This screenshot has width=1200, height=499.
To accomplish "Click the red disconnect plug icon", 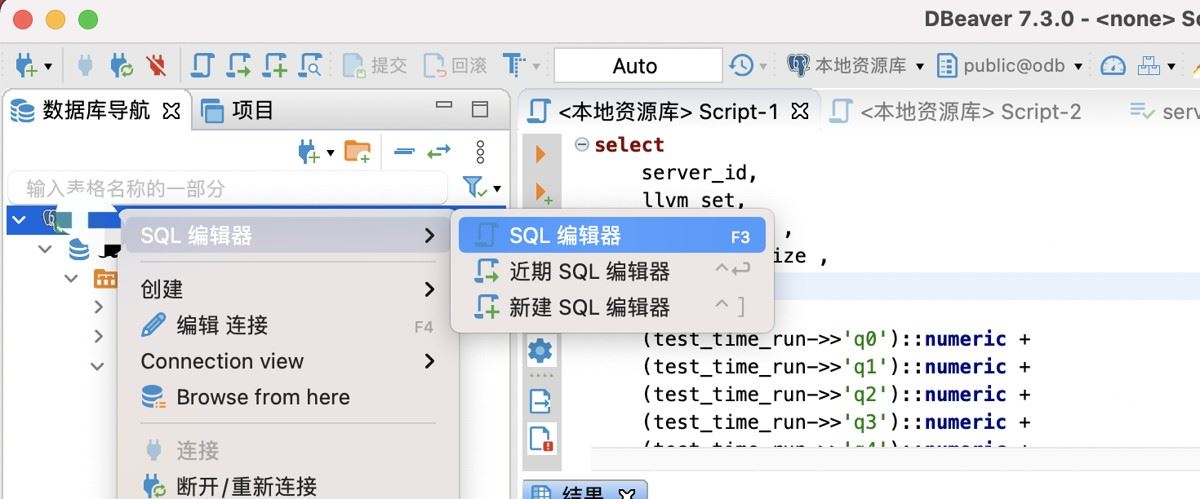I will click(155, 66).
